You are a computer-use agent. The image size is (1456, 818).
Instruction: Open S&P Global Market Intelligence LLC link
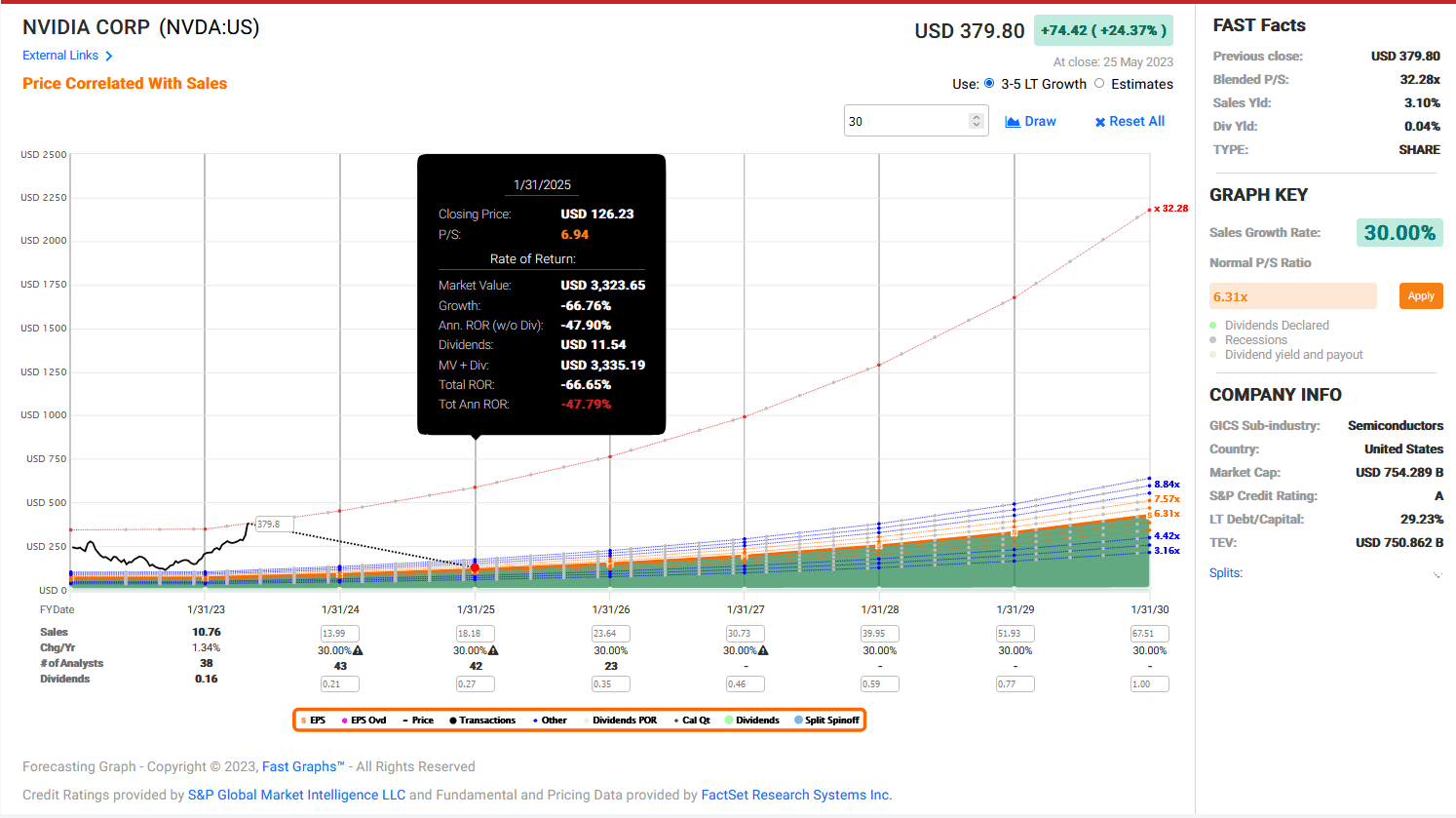[296, 795]
